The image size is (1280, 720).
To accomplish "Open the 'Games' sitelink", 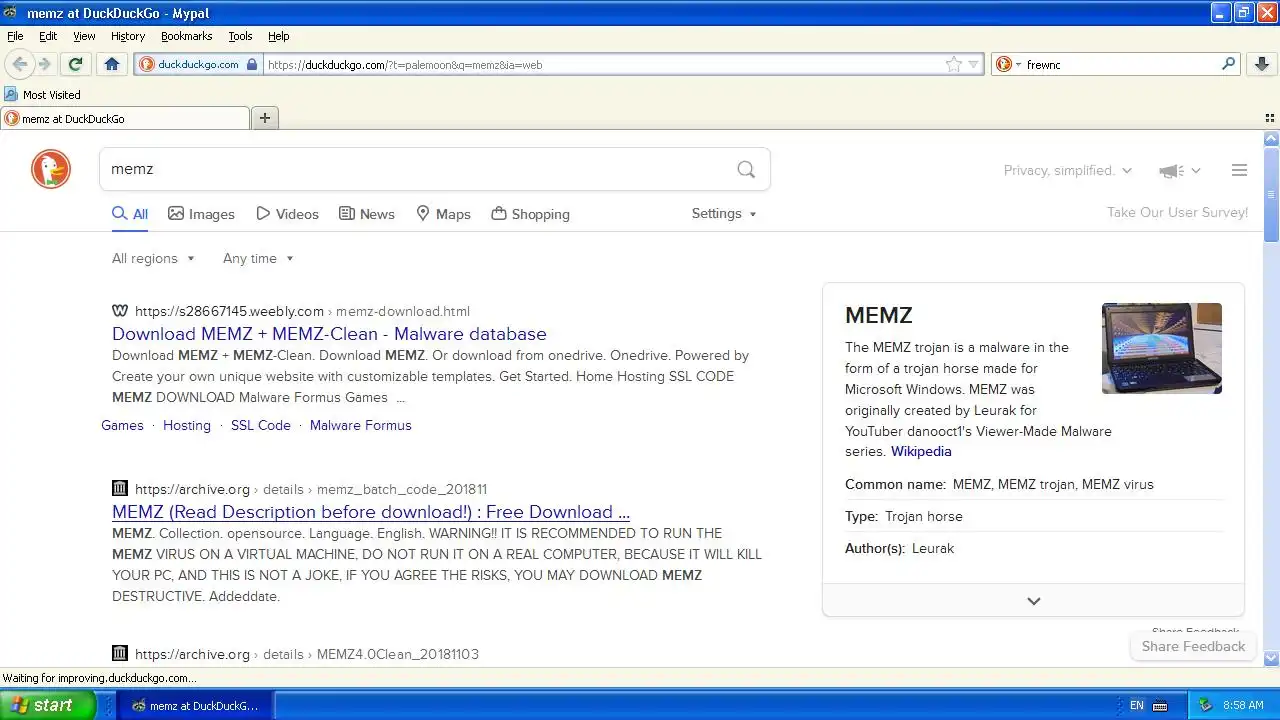I will (x=122, y=425).
